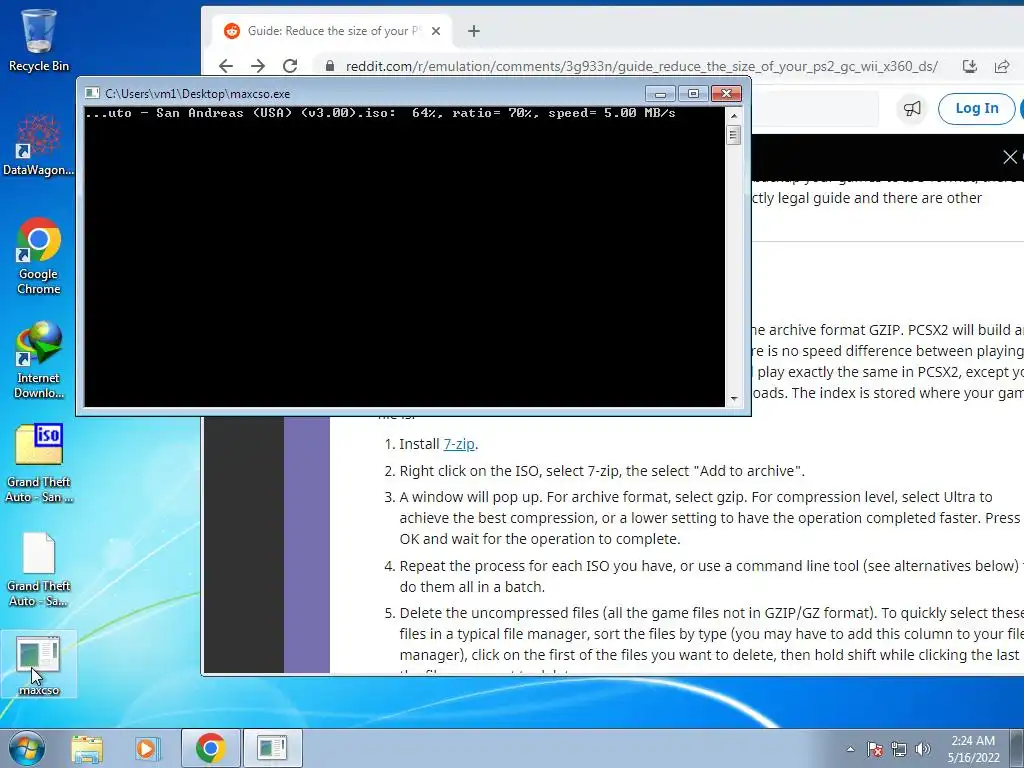Select the Reddit guide tab
This screenshot has width=1024, height=768.
(332, 31)
